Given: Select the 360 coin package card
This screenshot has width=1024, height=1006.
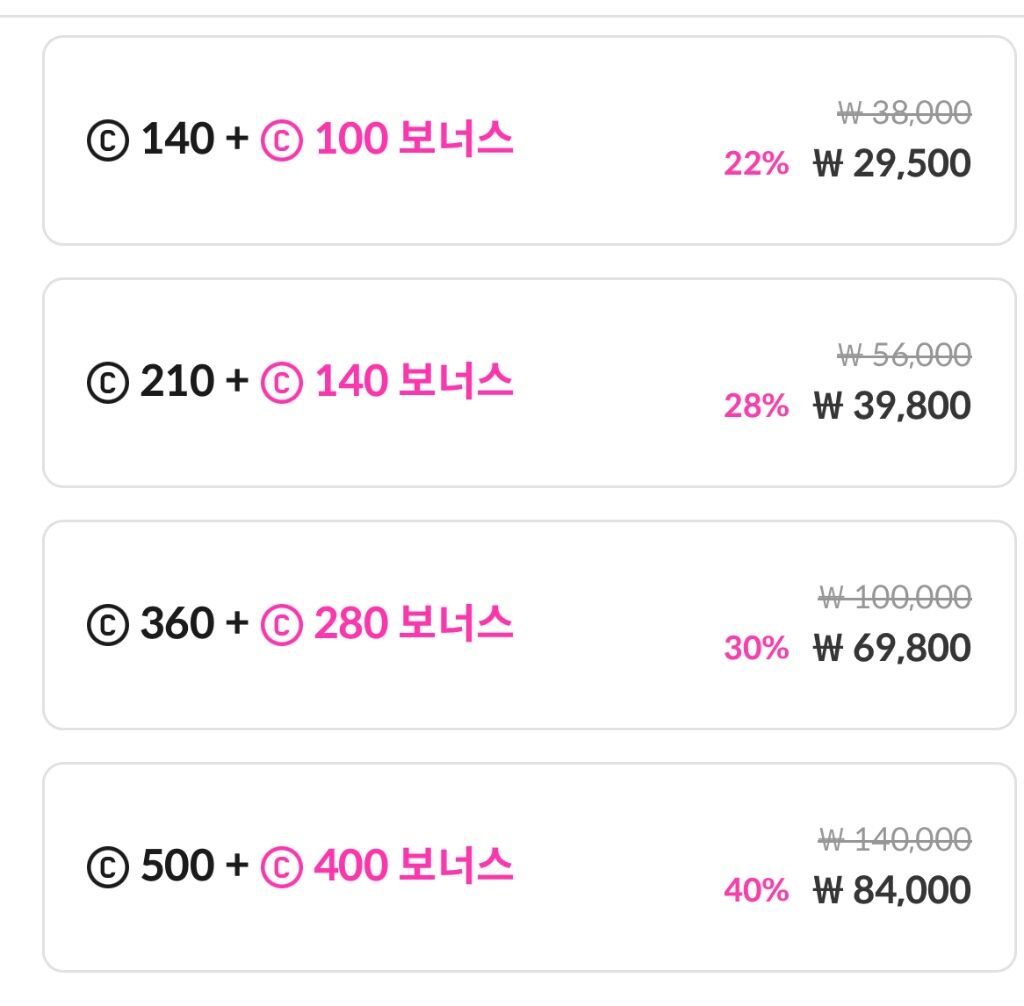Looking at the screenshot, I should (x=529, y=625).
